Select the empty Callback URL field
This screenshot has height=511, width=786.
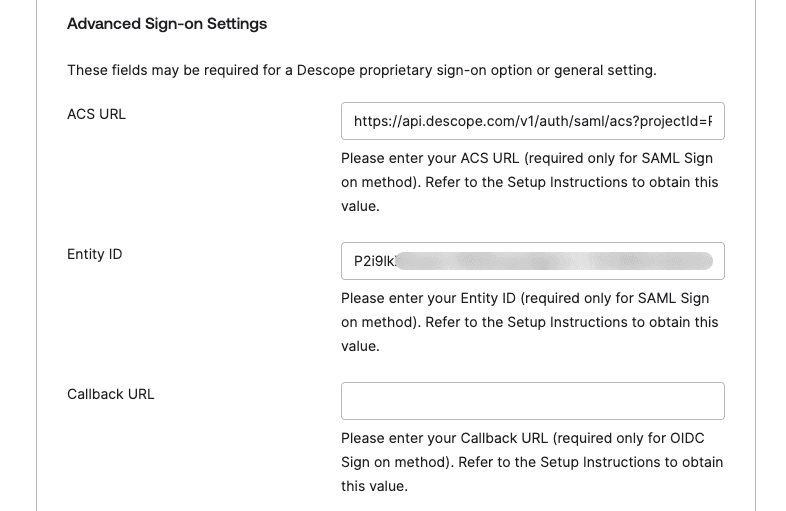click(x=532, y=401)
